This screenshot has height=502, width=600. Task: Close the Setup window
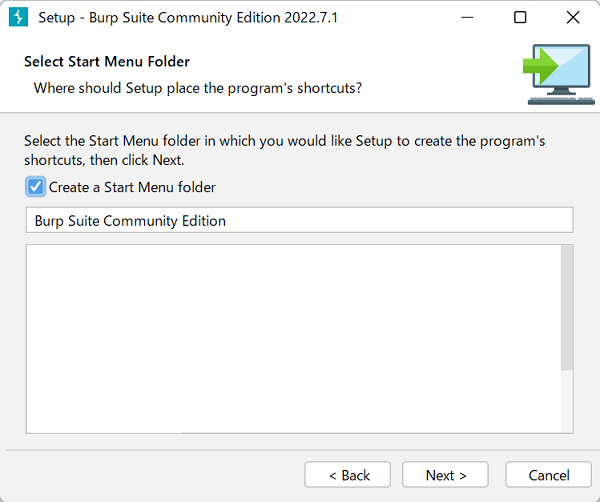[573, 18]
